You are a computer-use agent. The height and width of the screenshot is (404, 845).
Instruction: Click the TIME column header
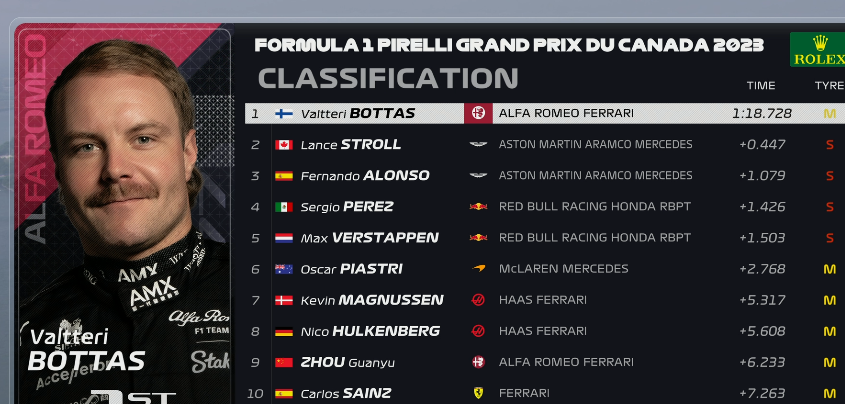point(761,86)
